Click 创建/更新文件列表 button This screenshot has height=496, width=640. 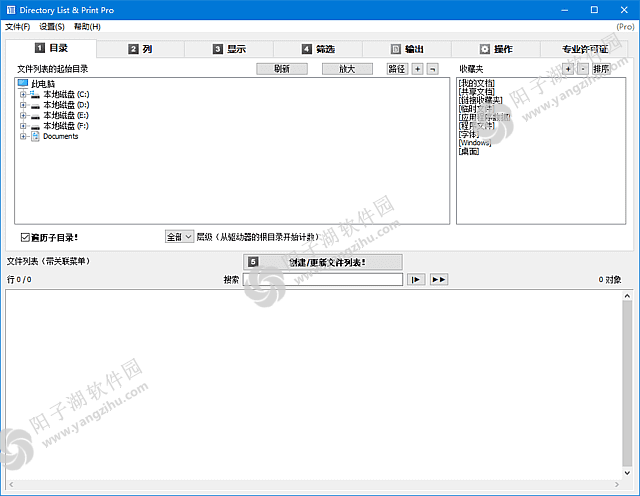pyautogui.click(x=323, y=262)
